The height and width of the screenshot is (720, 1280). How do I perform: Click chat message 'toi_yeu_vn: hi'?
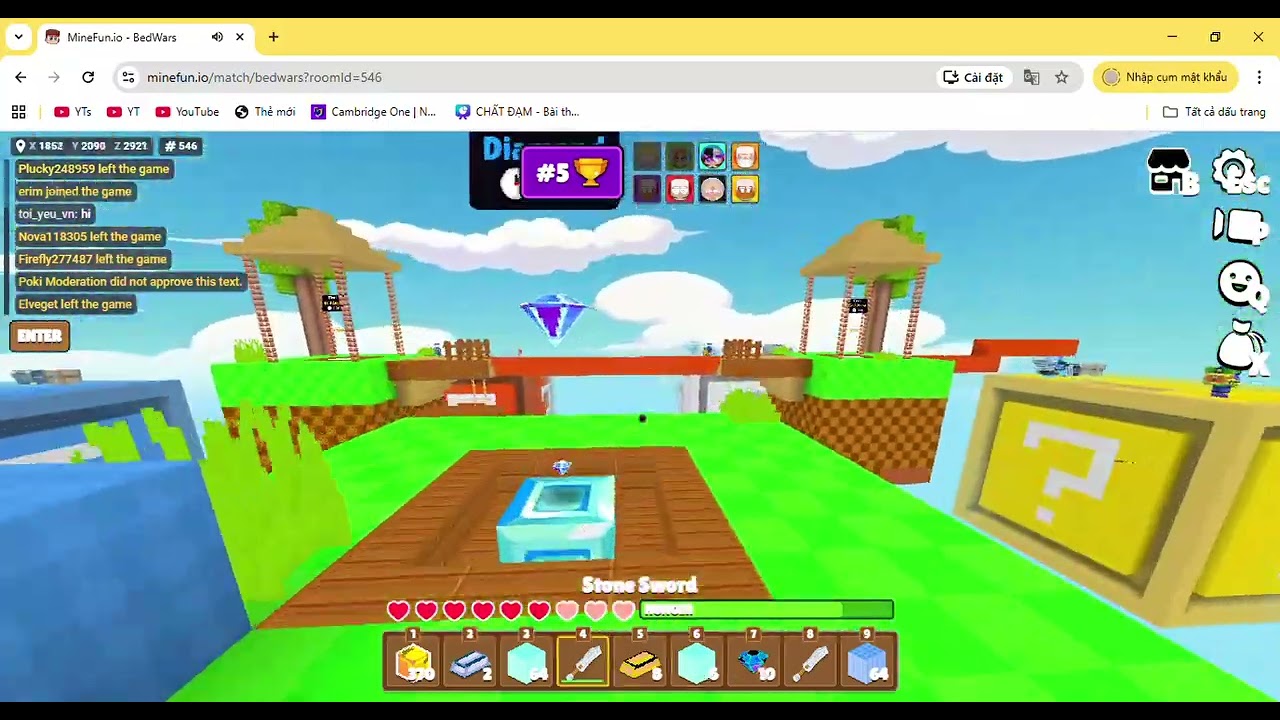coord(54,214)
